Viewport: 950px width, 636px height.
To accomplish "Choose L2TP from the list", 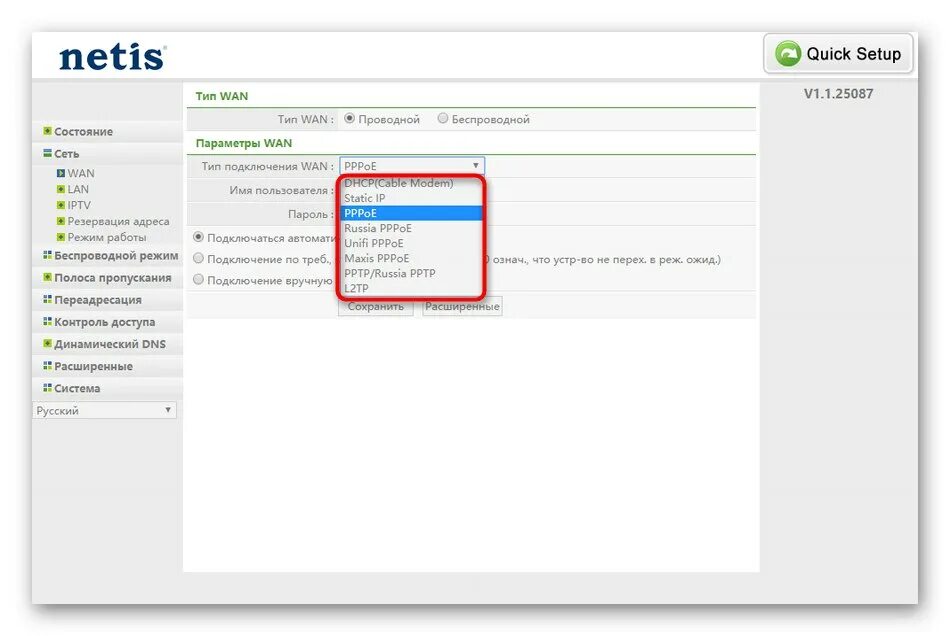I will click(412, 288).
